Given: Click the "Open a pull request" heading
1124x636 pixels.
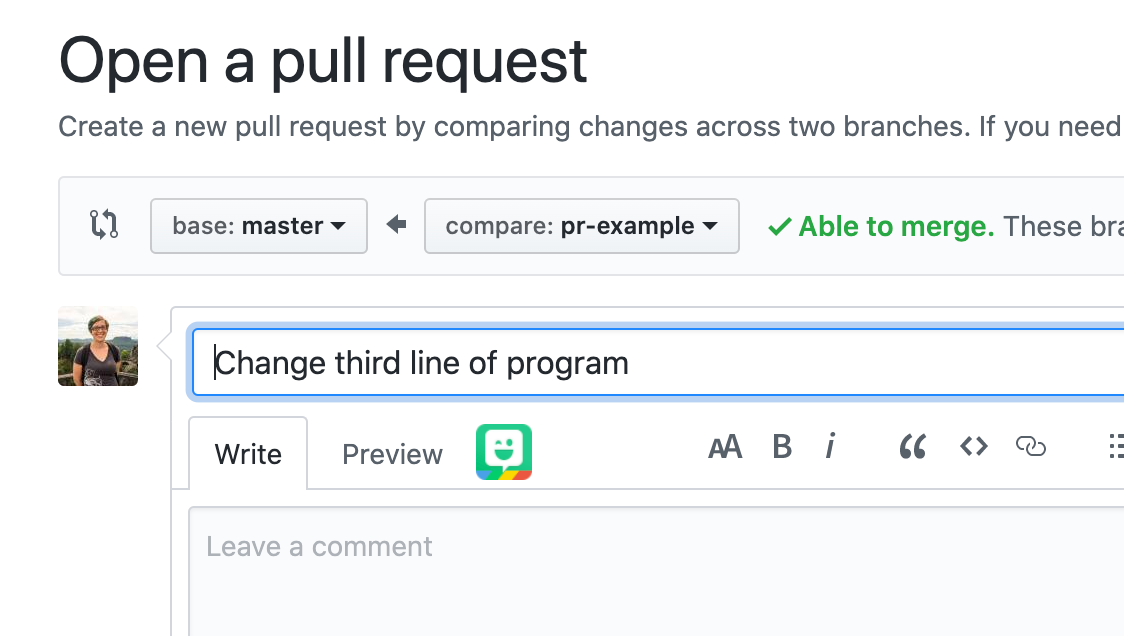Looking at the screenshot, I should [323, 61].
